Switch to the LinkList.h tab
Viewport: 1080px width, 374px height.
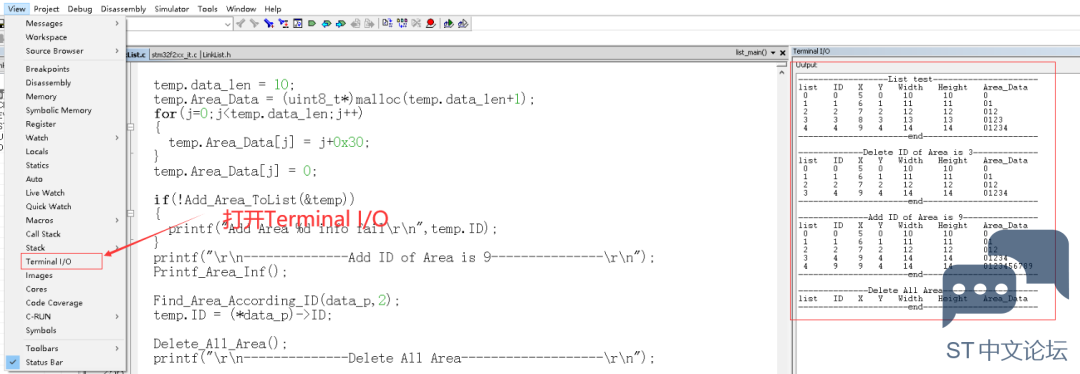pos(216,54)
